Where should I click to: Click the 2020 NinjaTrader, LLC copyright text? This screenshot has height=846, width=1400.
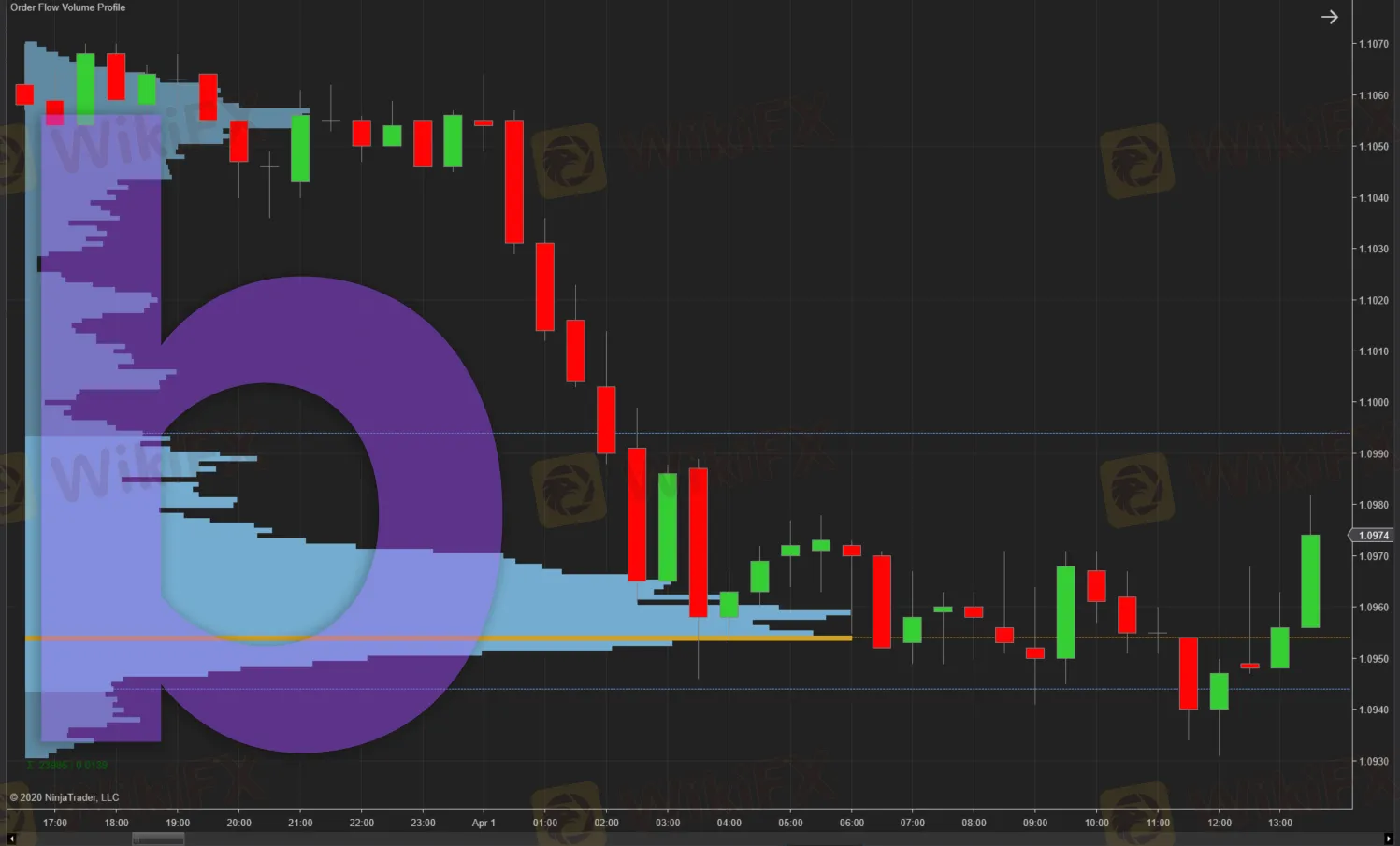coord(65,797)
